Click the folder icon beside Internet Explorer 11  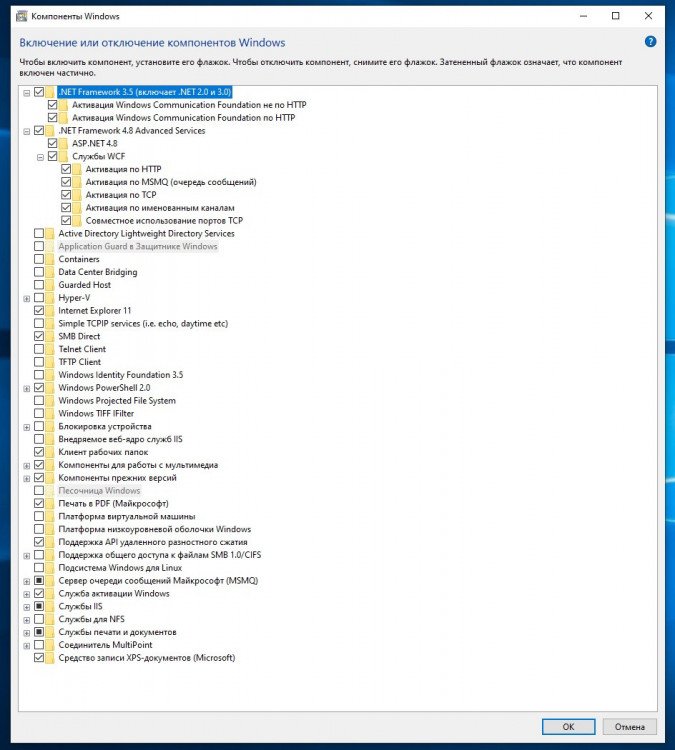click(50, 310)
